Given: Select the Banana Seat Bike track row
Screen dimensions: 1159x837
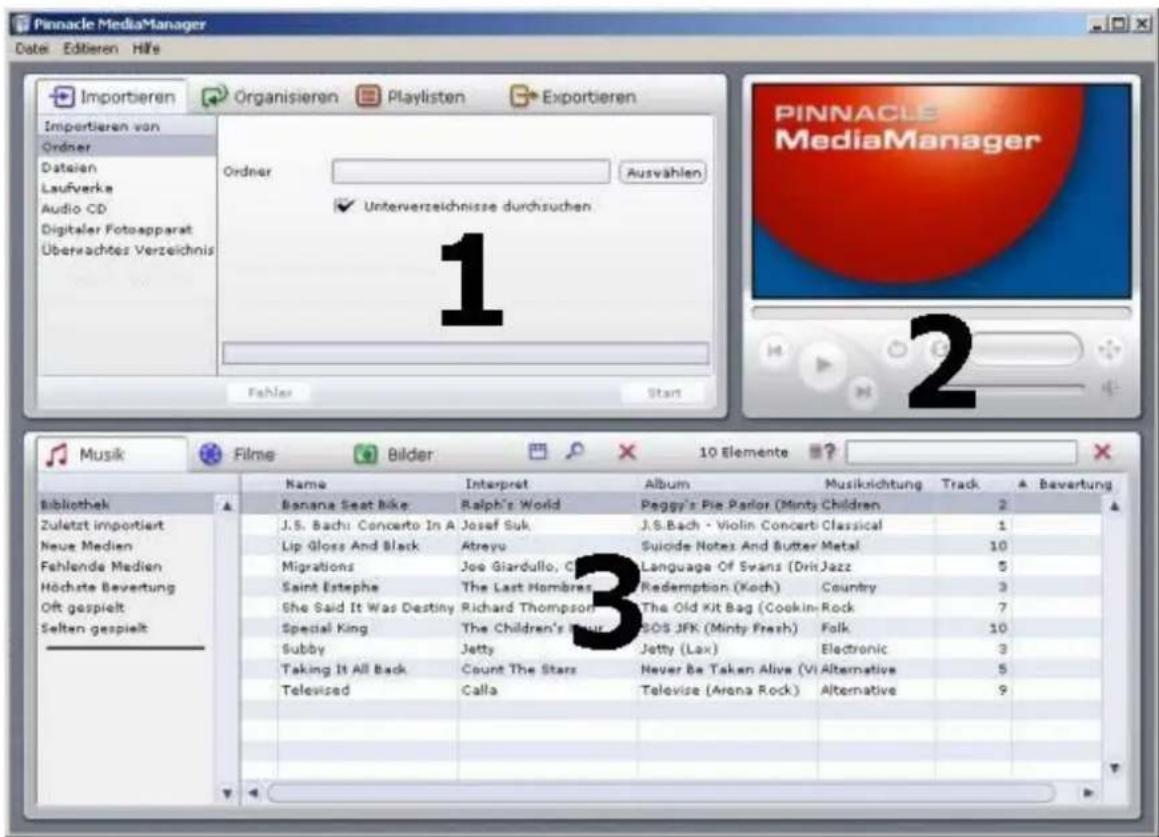Looking at the screenshot, I should (x=671, y=505).
